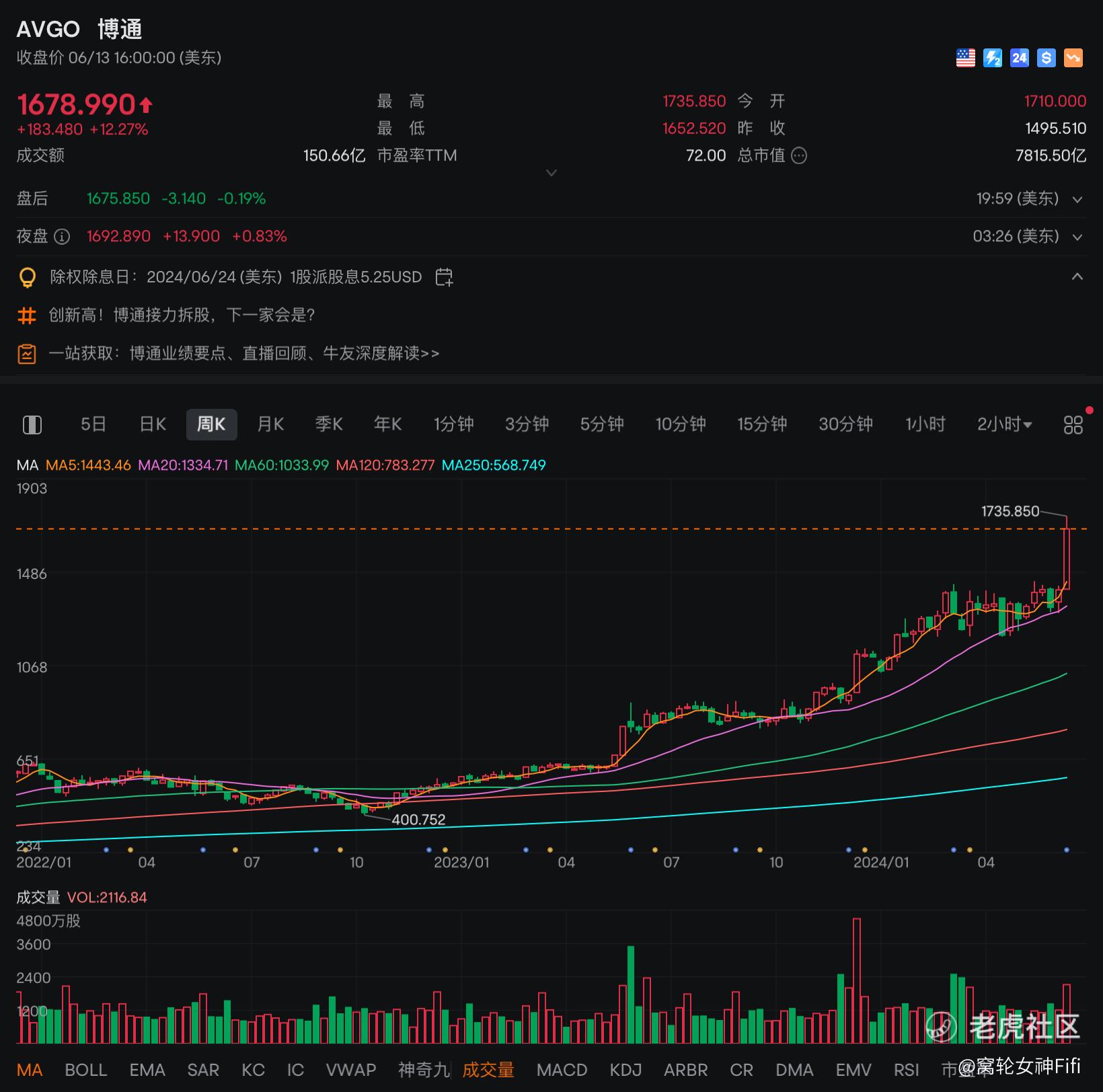
Task: Enable the DMA indicator
Action: (x=794, y=1070)
